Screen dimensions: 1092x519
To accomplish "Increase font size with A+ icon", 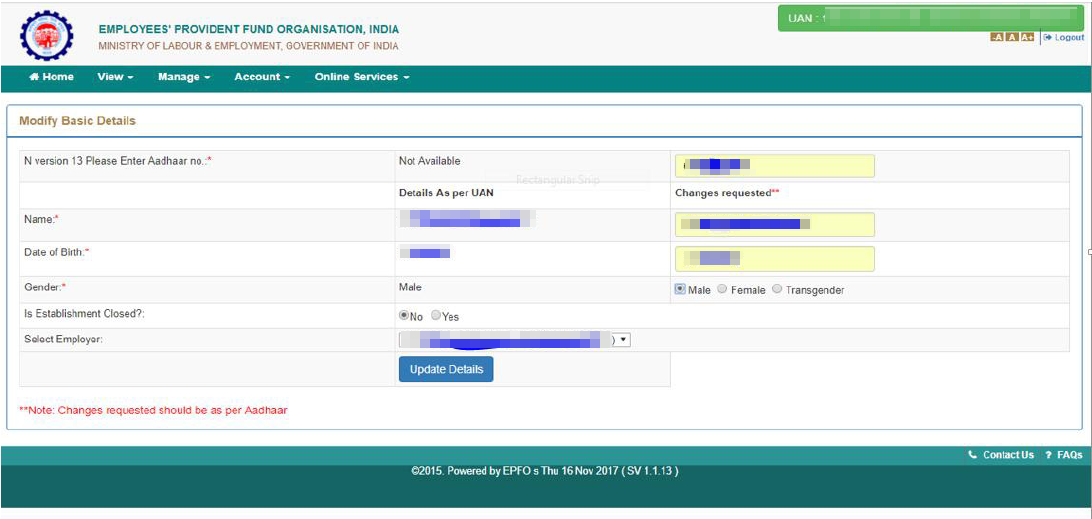I will click(x=1027, y=38).
